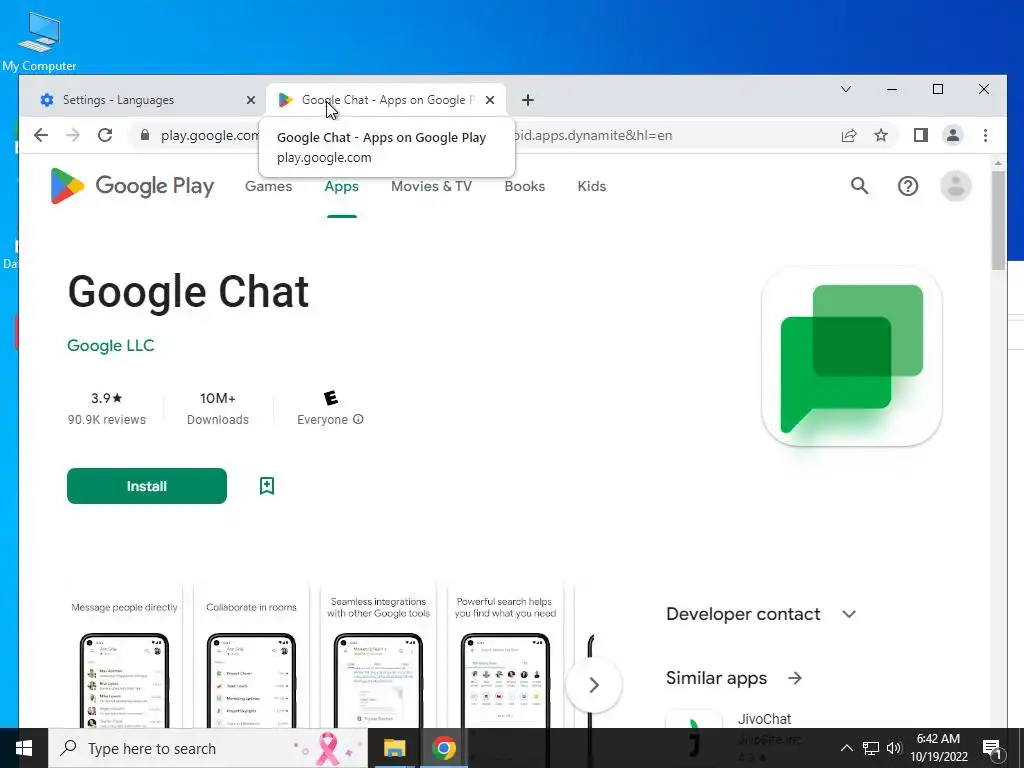Viewport: 1024px width, 768px height.
Task: Open the account avatar on Google Play
Action: click(x=955, y=186)
